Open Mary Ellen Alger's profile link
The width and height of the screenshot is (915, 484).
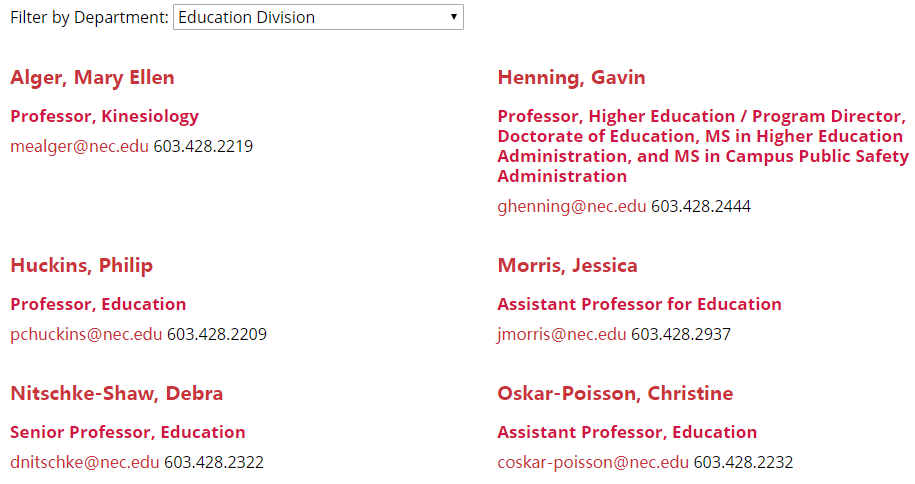coord(92,78)
